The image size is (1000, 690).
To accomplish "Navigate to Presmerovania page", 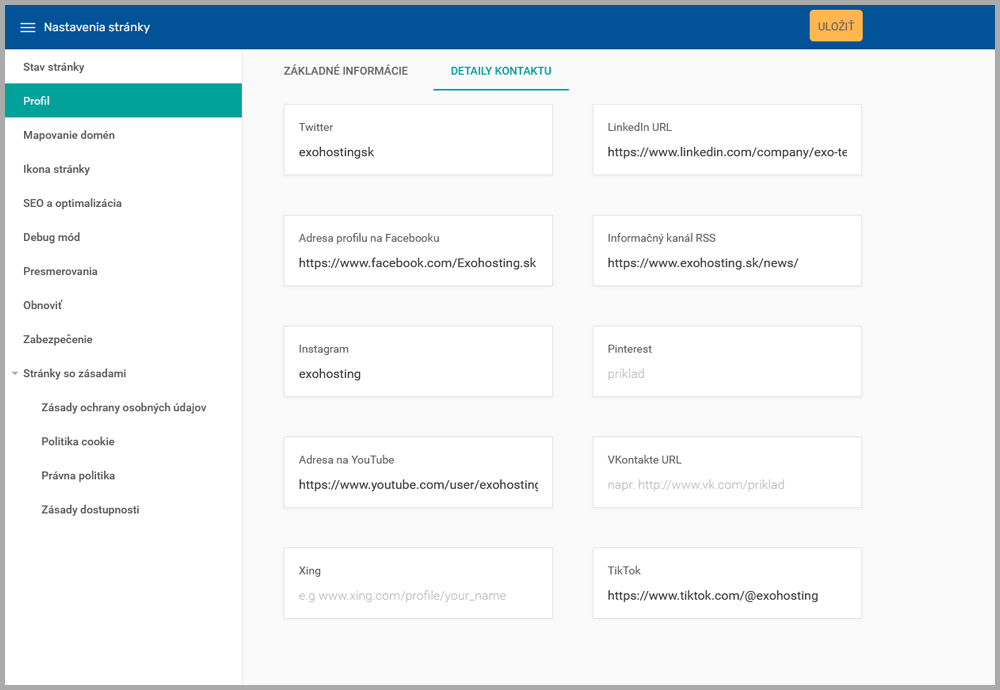I will pos(60,271).
